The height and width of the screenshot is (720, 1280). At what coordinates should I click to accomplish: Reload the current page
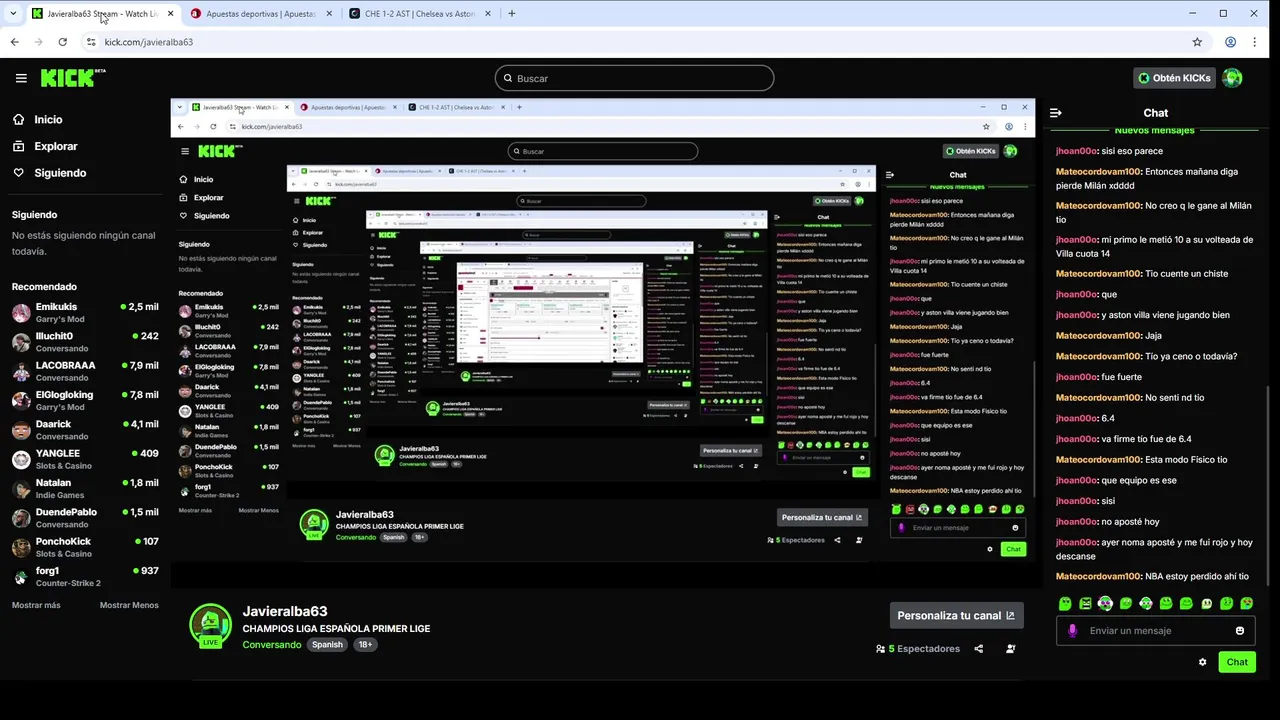click(x=62, y=42)
